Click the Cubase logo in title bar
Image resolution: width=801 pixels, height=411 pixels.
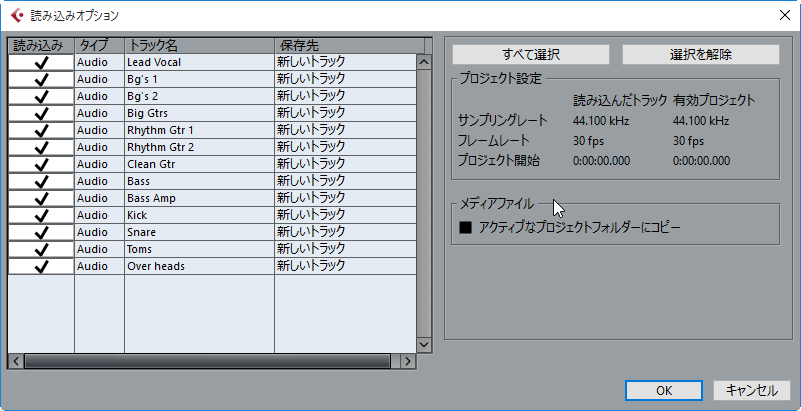point(17,15)
